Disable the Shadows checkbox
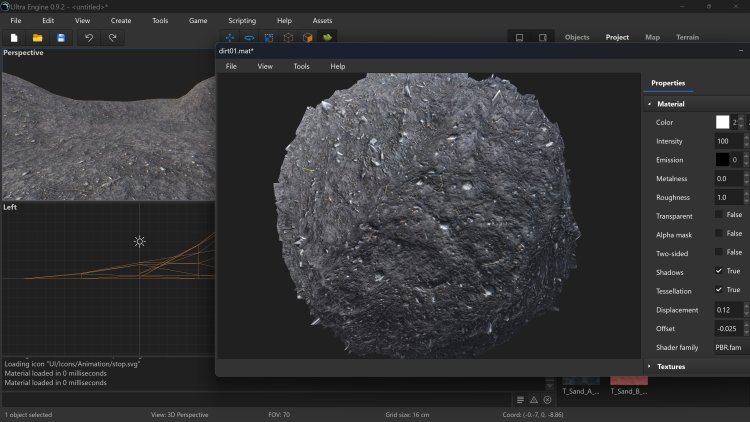The image size is (750, 422). [719, 271]
